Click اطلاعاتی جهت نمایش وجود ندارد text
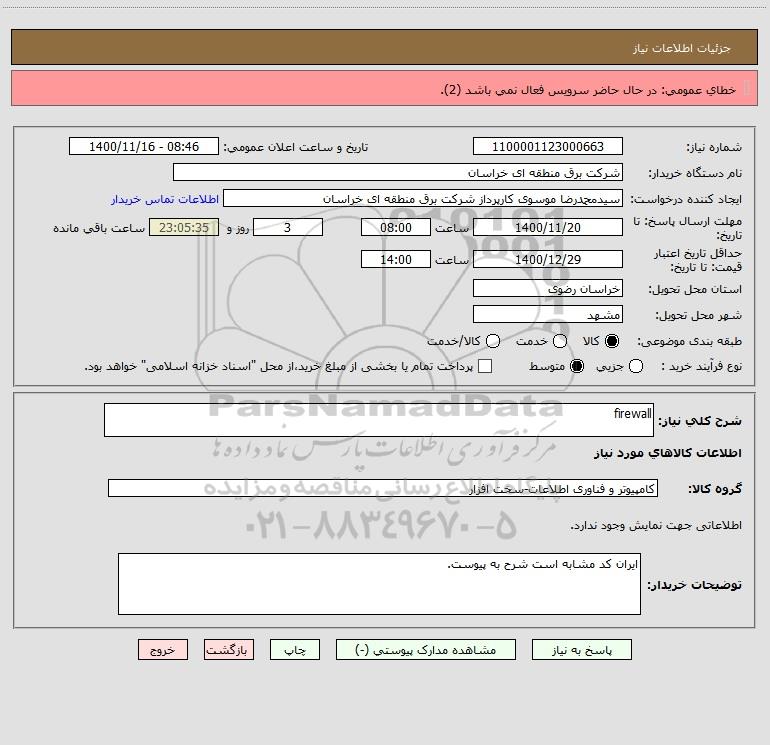This screenshot has width=770, height=745. (656, 525)
